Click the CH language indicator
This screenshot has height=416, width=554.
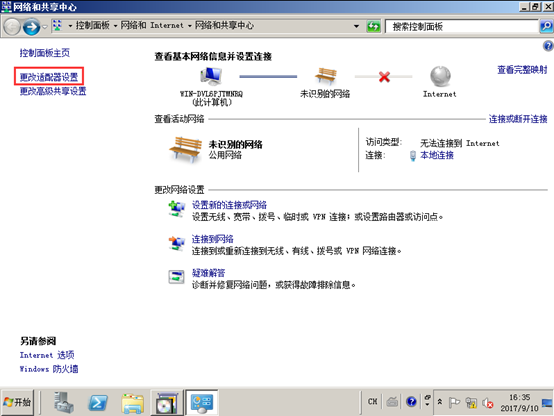tap(372, 402)
